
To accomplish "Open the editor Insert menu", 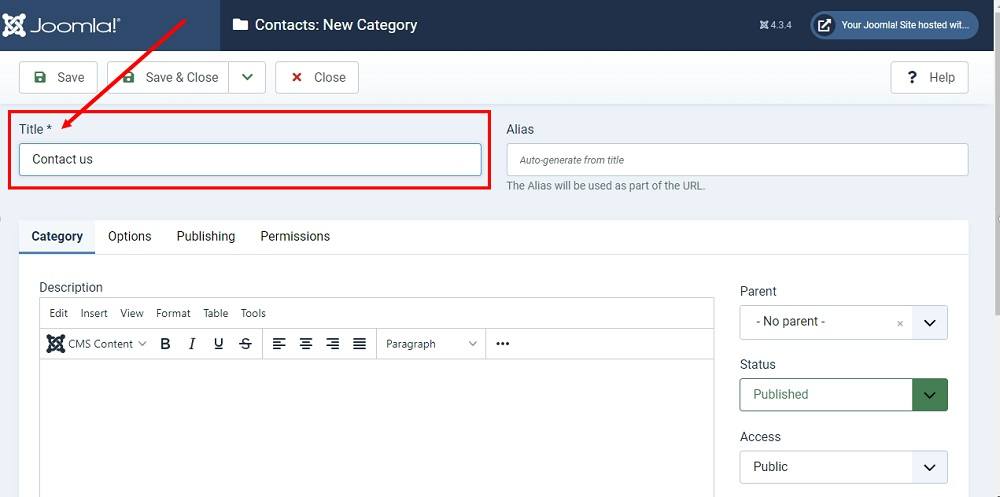I will coord(94,313).
